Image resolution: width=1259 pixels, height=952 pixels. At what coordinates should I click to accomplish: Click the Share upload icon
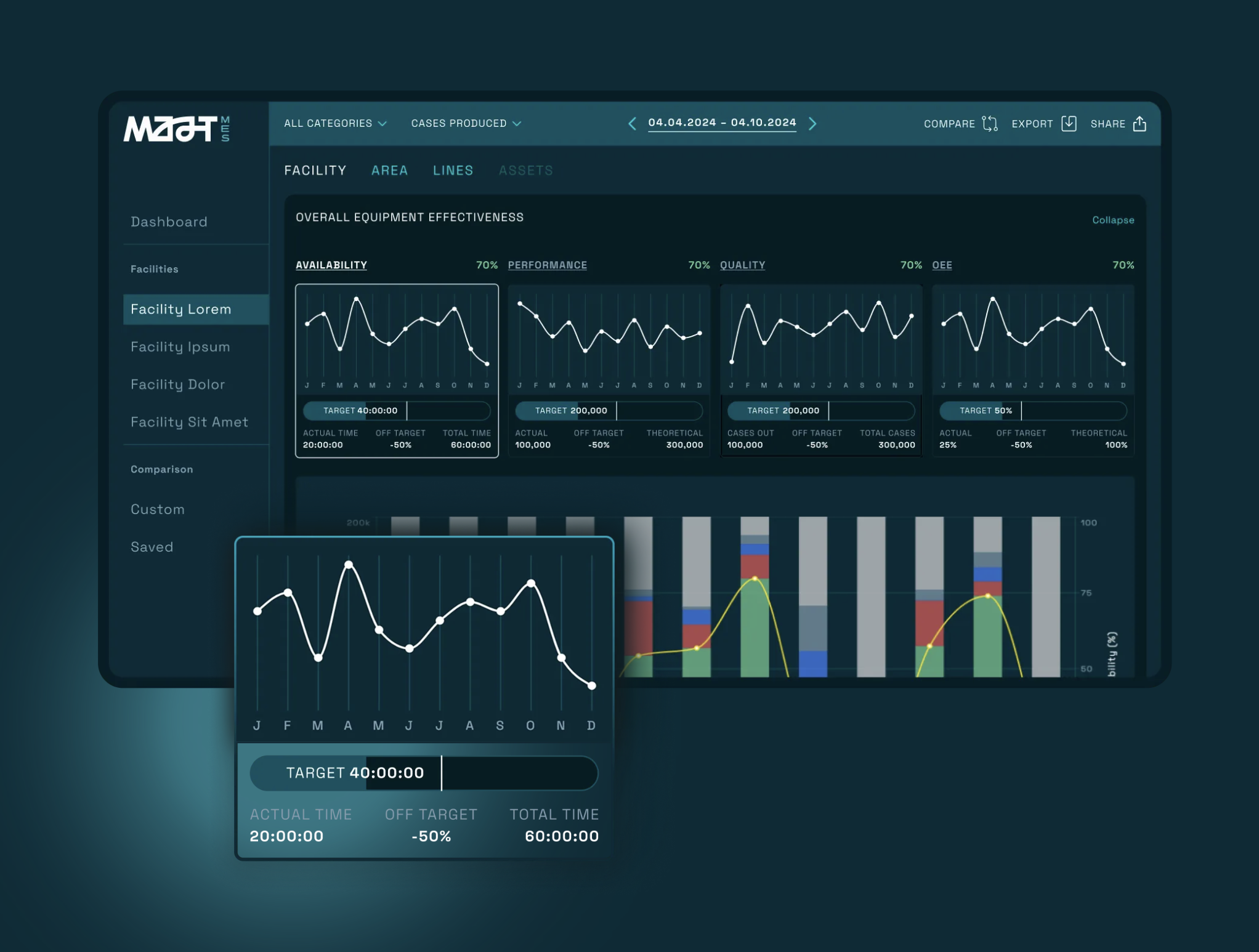pos(1140,124)
